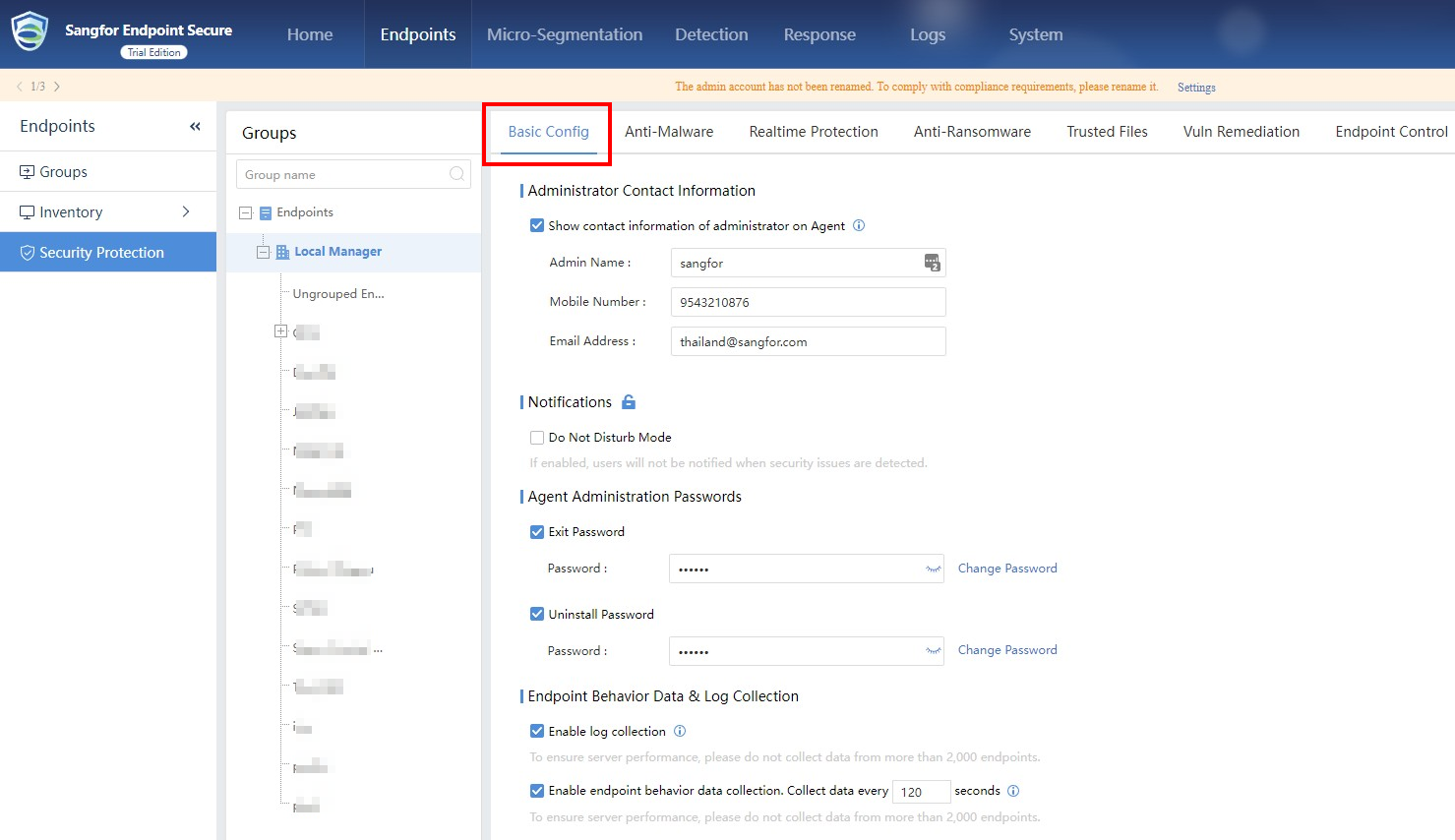Switch to the Trusted Files tab
1455x840 pixels.
(x=1107, y=132)
